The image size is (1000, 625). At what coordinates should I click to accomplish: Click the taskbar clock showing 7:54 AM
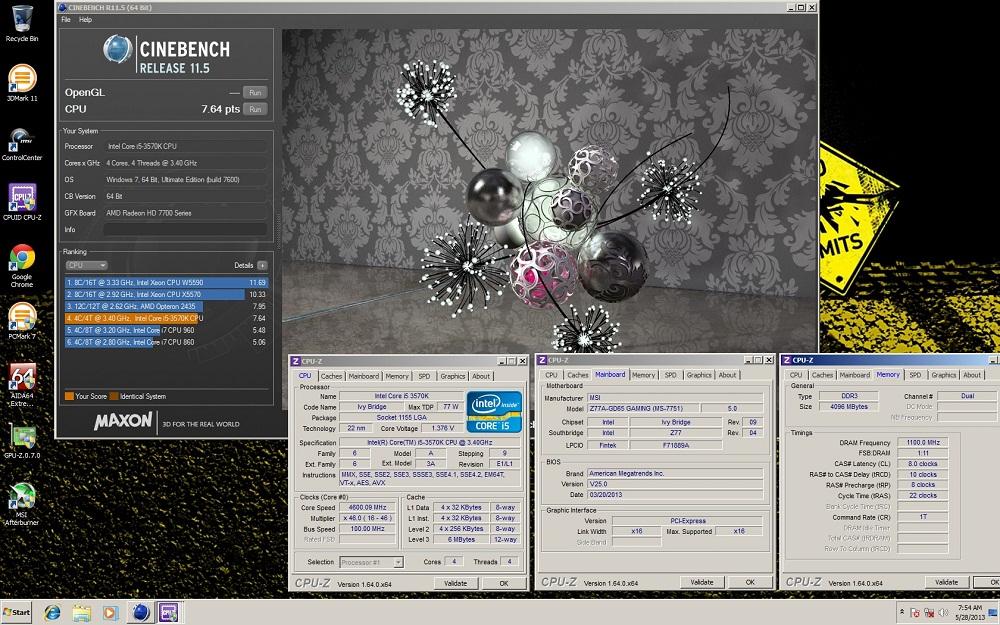tap(969, 613)
